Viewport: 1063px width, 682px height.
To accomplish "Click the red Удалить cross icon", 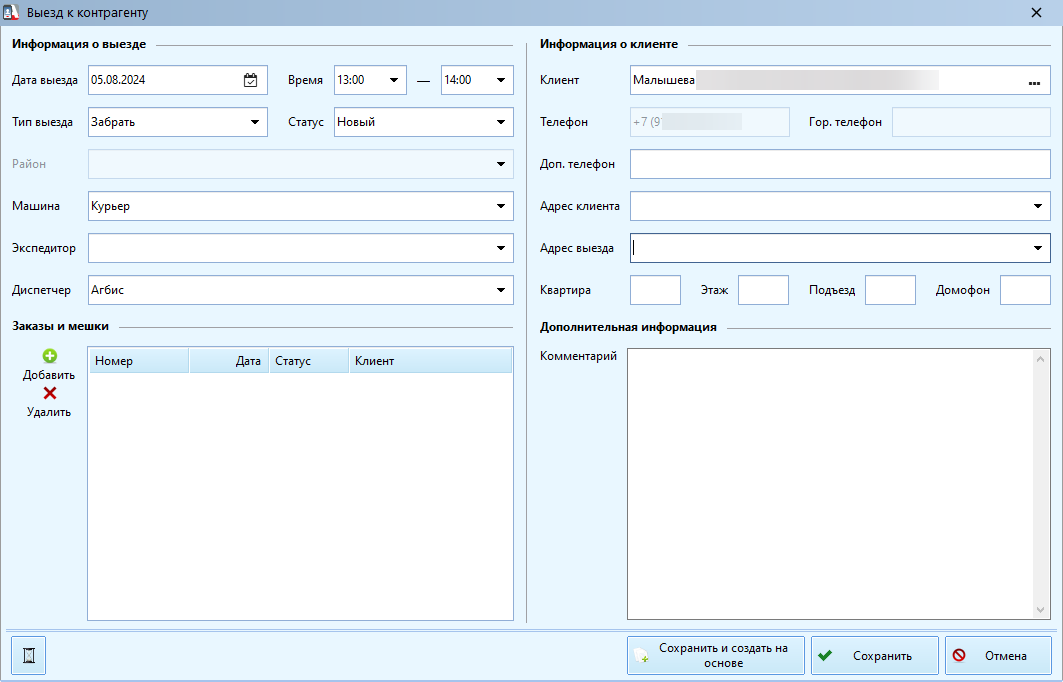I will (49, 393).
